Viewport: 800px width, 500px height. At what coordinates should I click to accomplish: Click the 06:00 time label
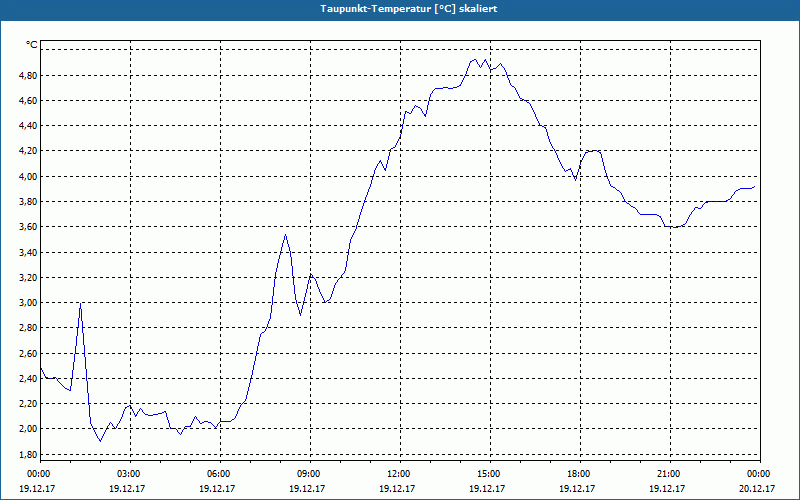click(x=220, y=474)
